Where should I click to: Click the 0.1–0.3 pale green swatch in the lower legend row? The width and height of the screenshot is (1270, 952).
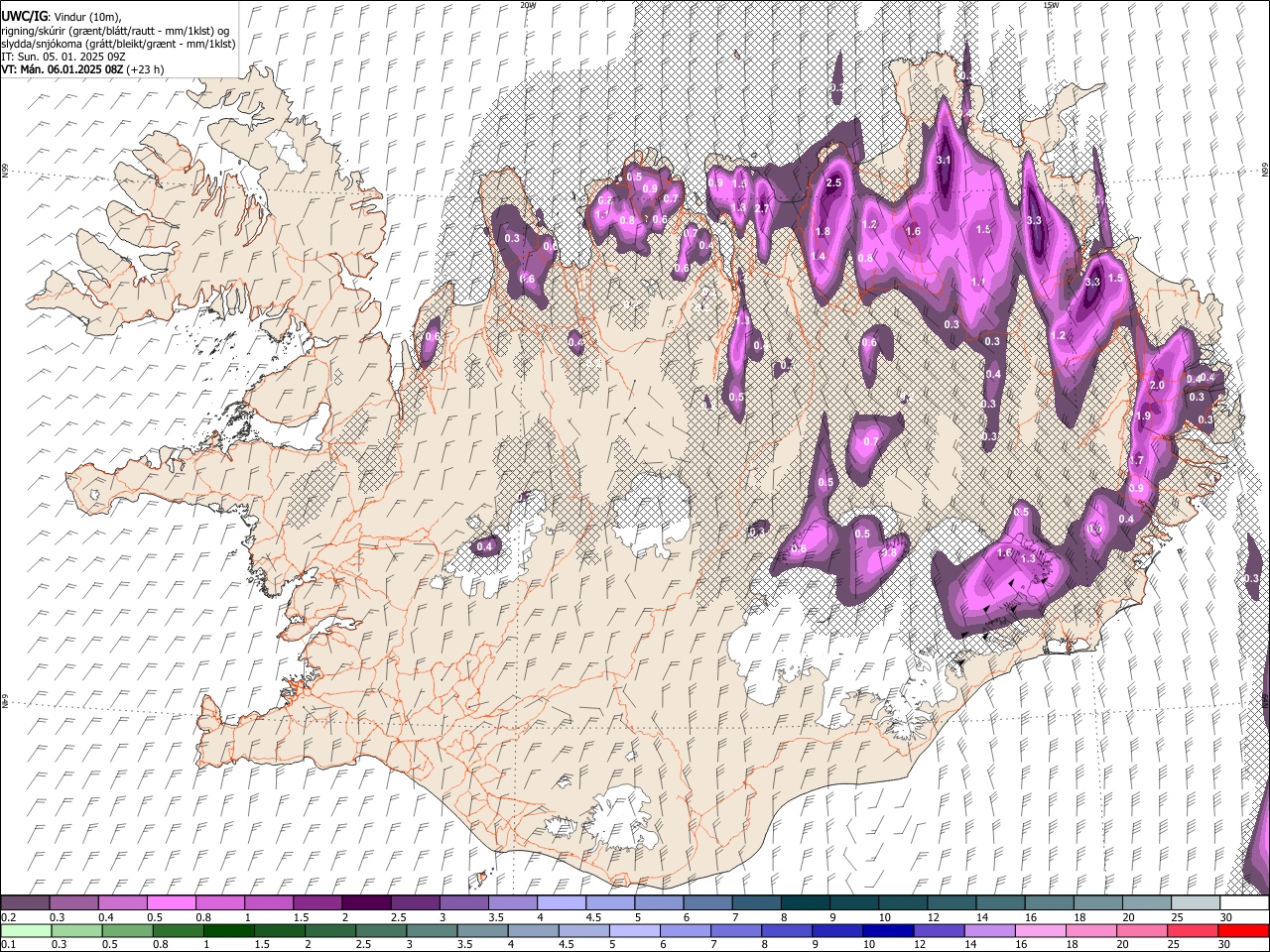pyautogui.click(x=26, y=930)
